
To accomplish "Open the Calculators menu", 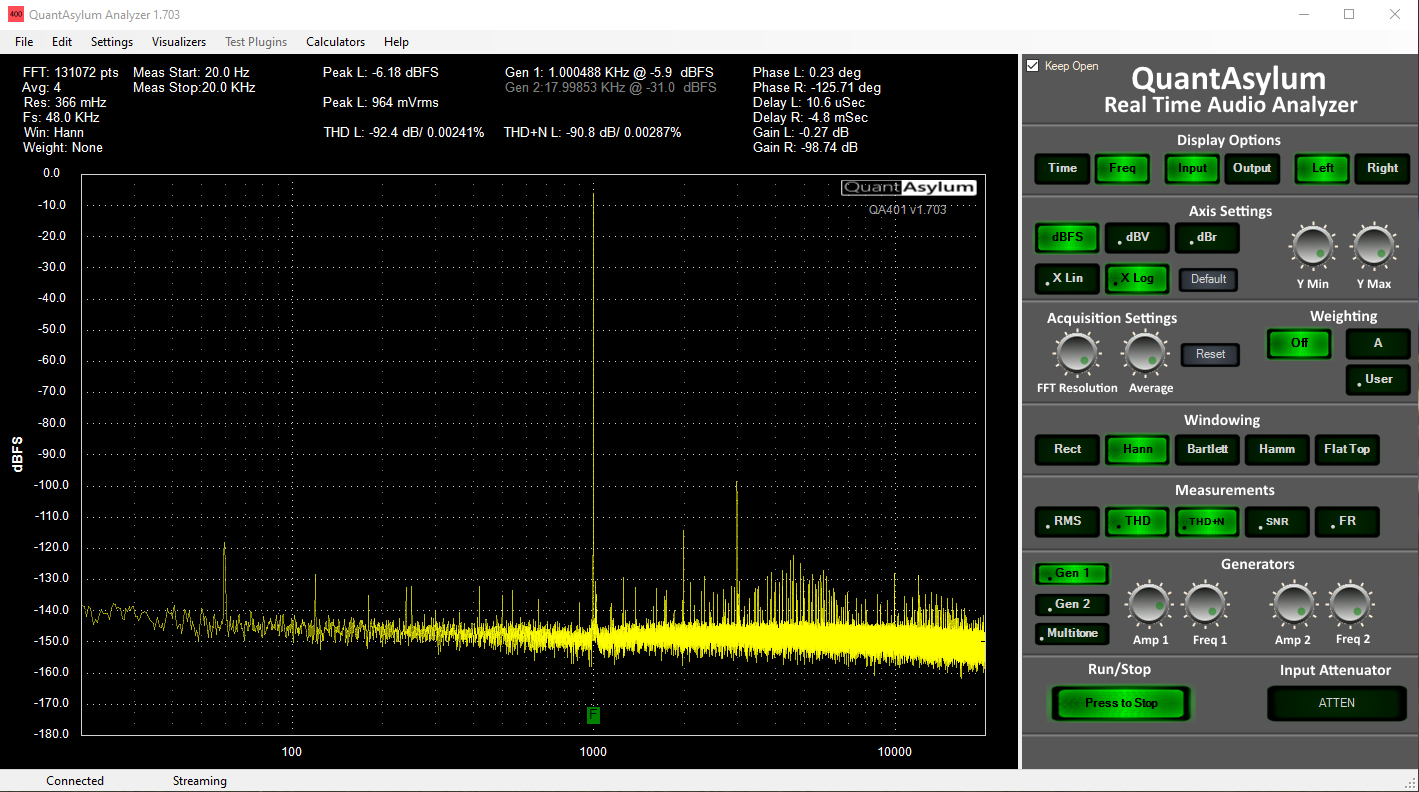I will 336,42.
